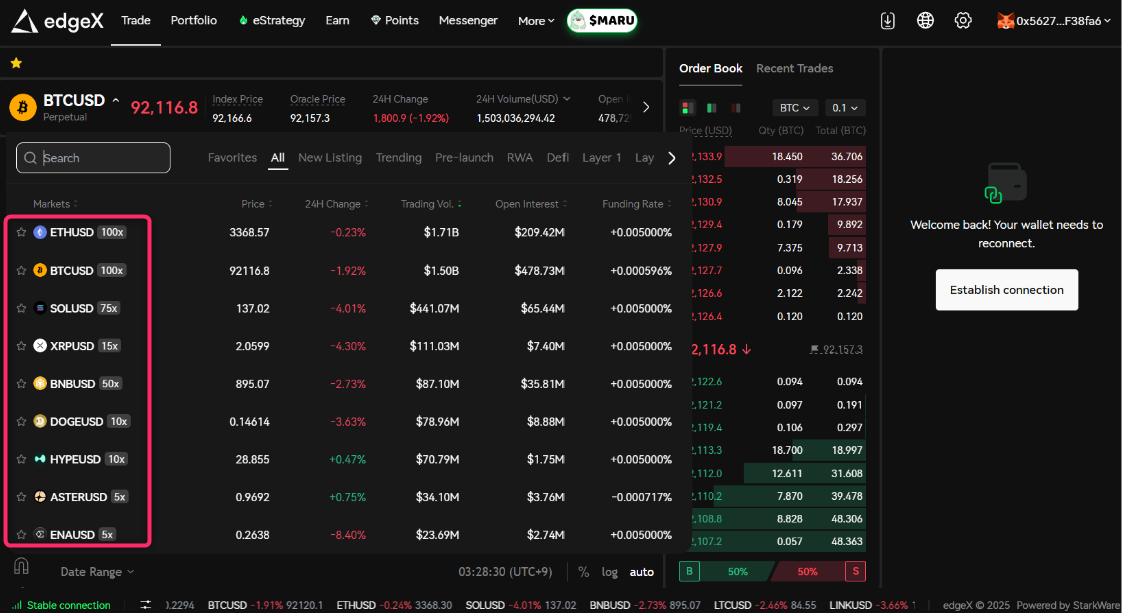Click the download app icon in header
Screen dimensions: 1122x613
[887, 21]
